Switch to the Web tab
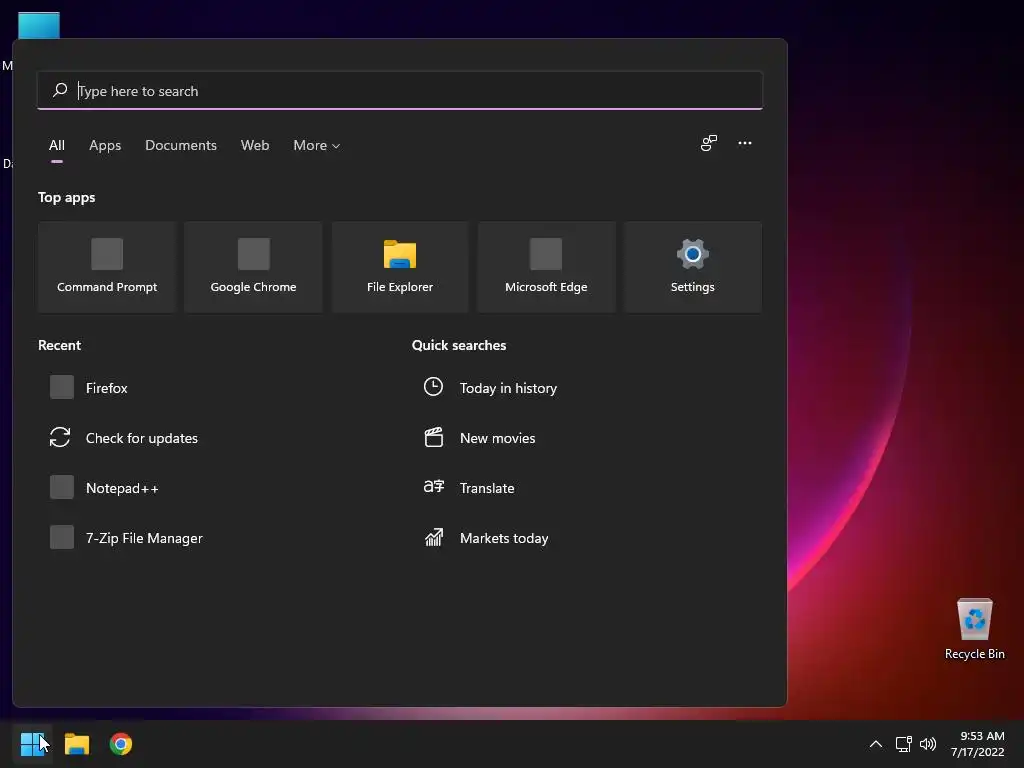This screenshot has height=768, width=1024. coord(255,145)
